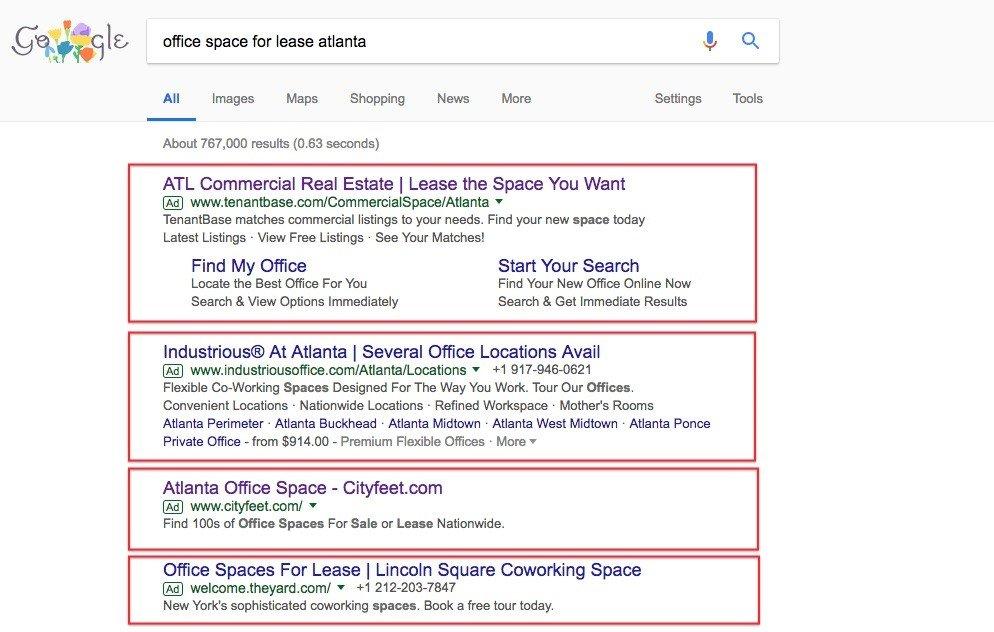Click the Start Your Search sitelink

pos(568,266)
